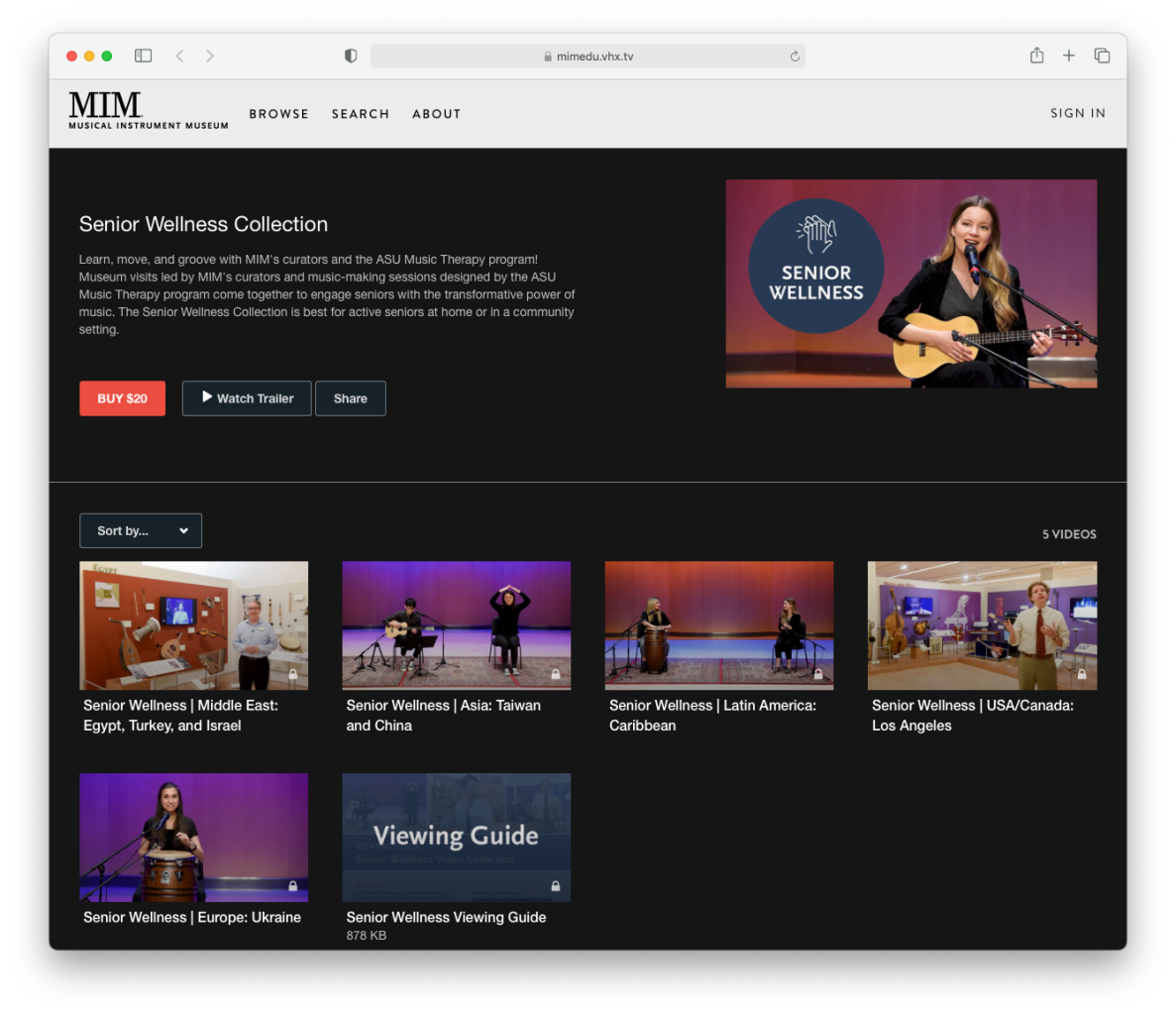Go back with the browser back arrow
1176x1015 pixels.
pos(180,56)
